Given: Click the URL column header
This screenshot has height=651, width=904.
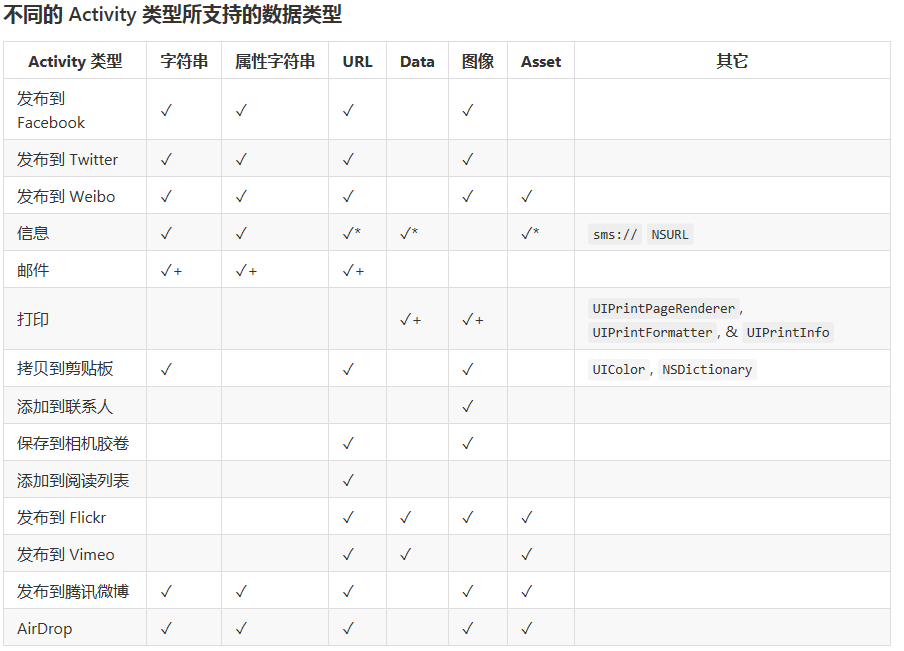Looking at the screenshot, I should [x=357, y=62].
